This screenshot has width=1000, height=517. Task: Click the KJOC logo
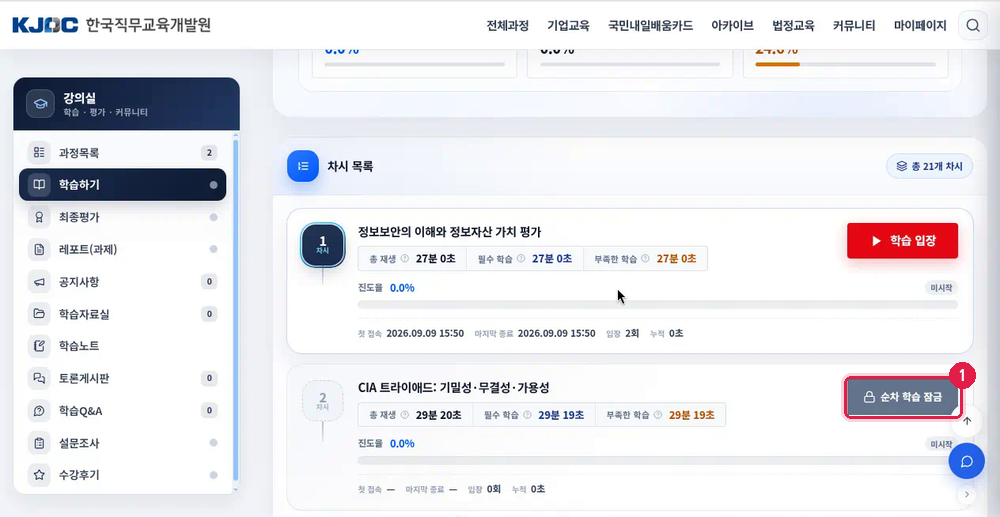(45, 25)
